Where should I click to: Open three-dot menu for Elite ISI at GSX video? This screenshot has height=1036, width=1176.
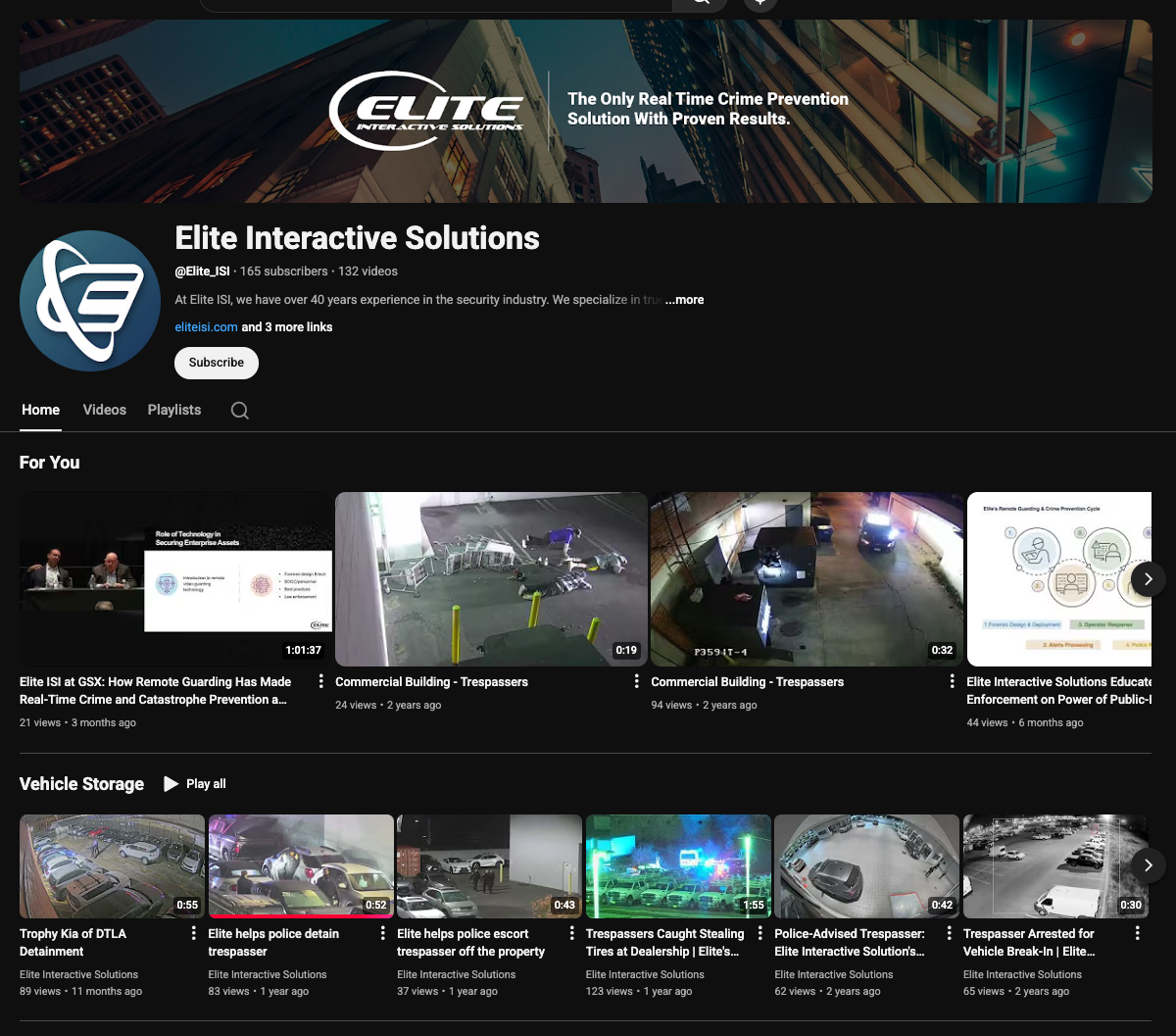pyautogui.click(x=321, y=681)
